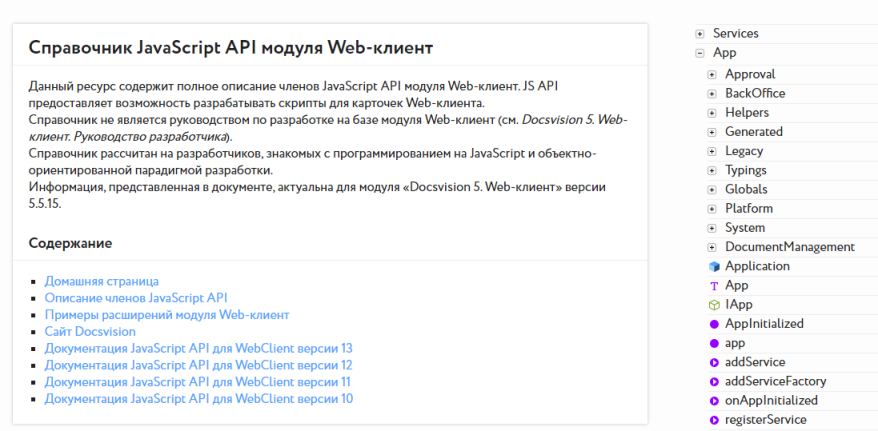Select the Typings tree item

pos(746,170)
